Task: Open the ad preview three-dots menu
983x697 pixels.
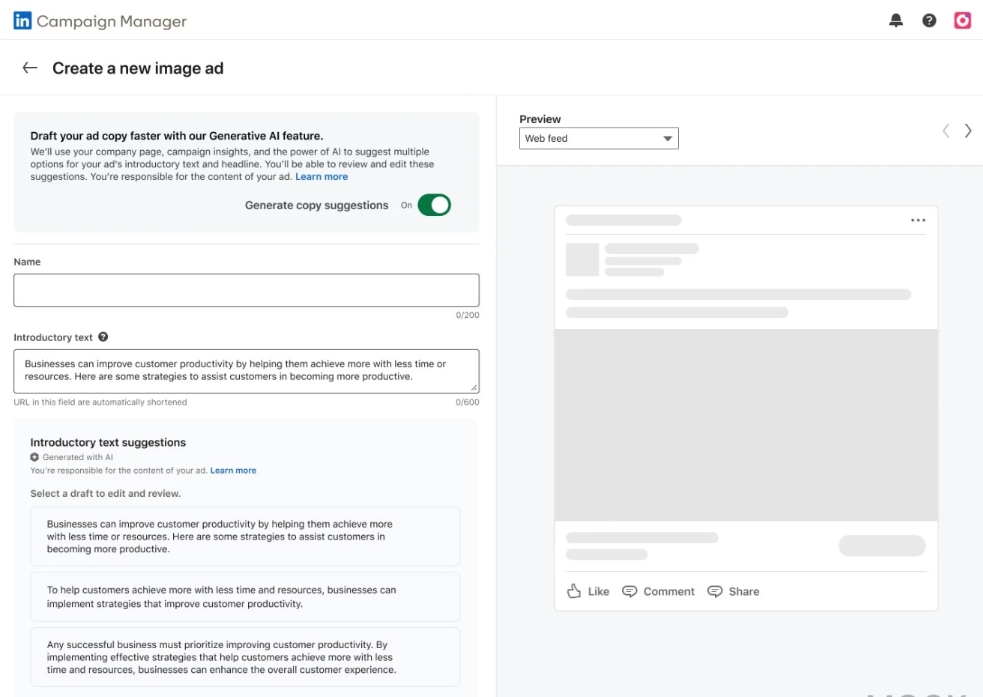Action: (x=918, y=220)
